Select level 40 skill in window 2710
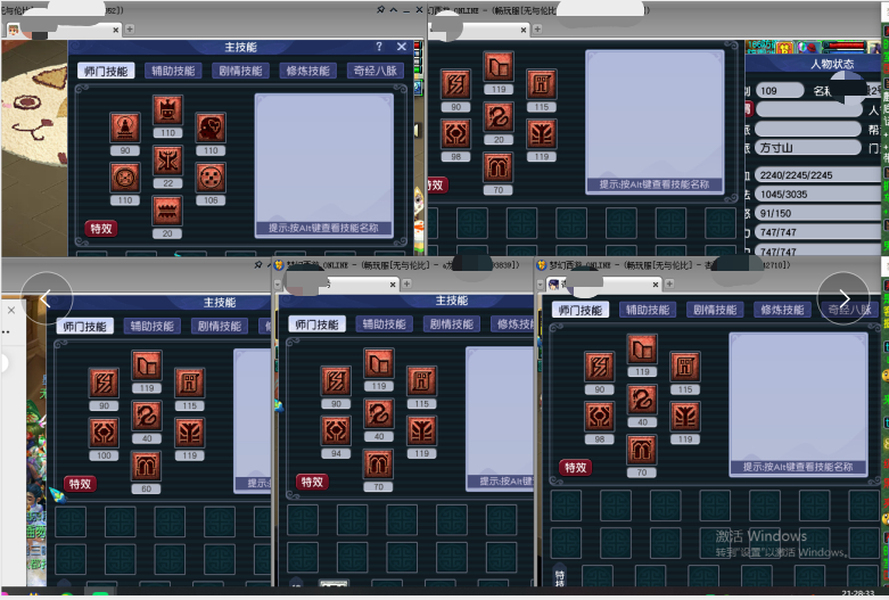Viewport: 889px width, 600px height. point(642,400)
